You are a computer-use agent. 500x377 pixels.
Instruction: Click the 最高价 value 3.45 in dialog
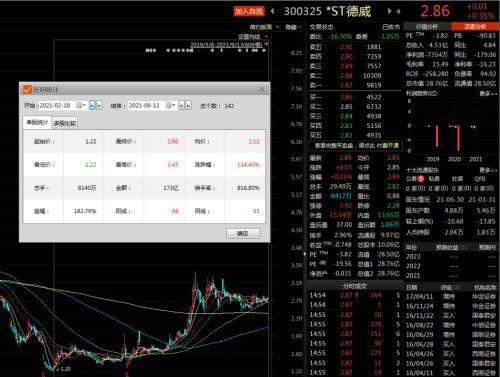click(x=173, y=165)
